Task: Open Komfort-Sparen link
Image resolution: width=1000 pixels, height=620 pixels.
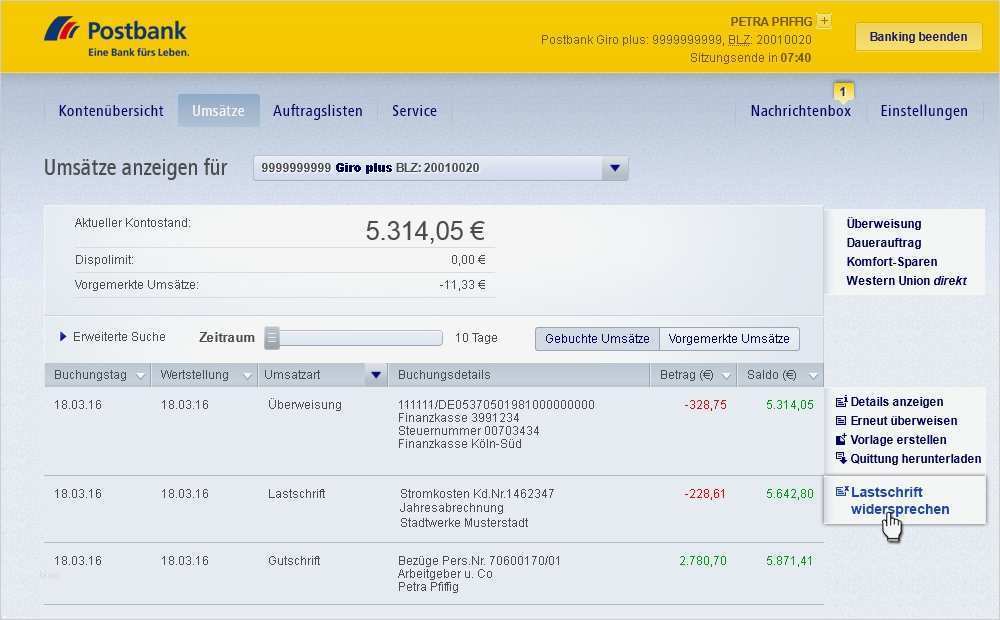Action: tap(892, 262)
